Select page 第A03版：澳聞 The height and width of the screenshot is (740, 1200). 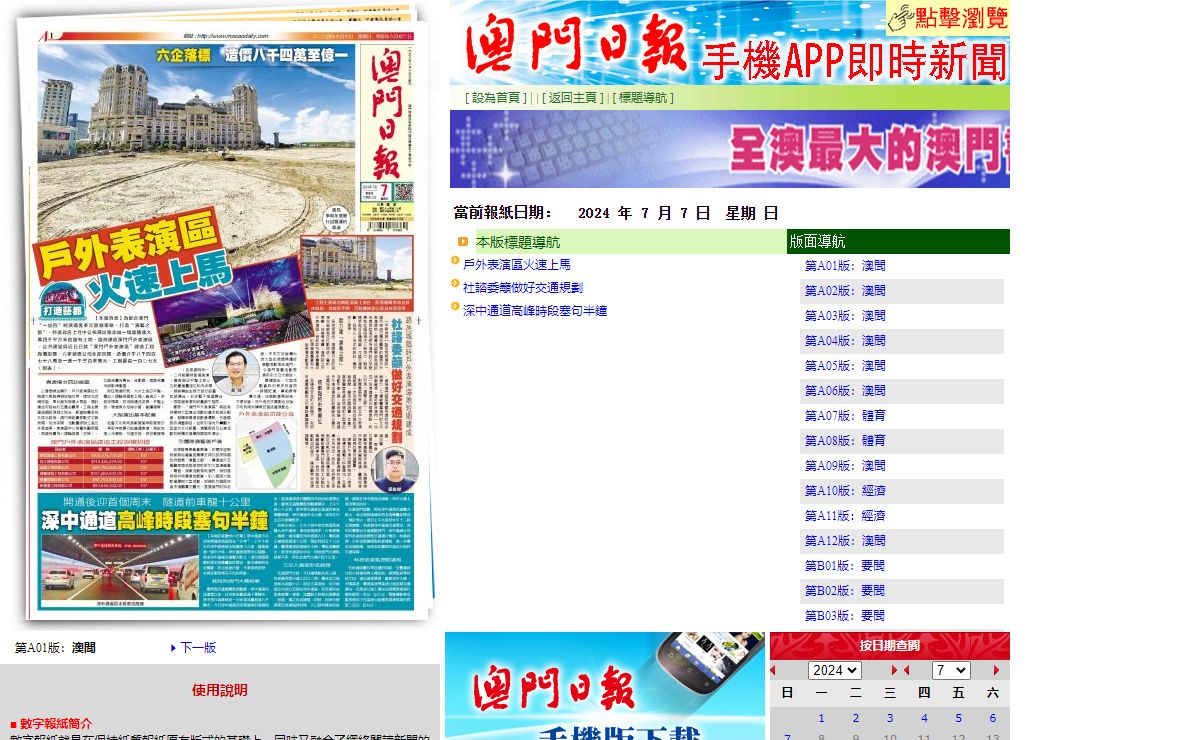[x=845, y=316]
